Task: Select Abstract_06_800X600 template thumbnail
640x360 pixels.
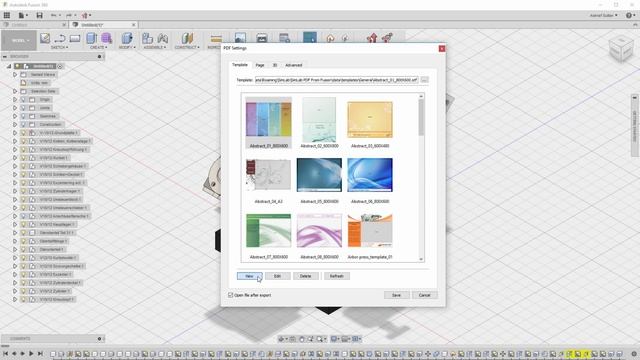Action: [x=370, y=180]
